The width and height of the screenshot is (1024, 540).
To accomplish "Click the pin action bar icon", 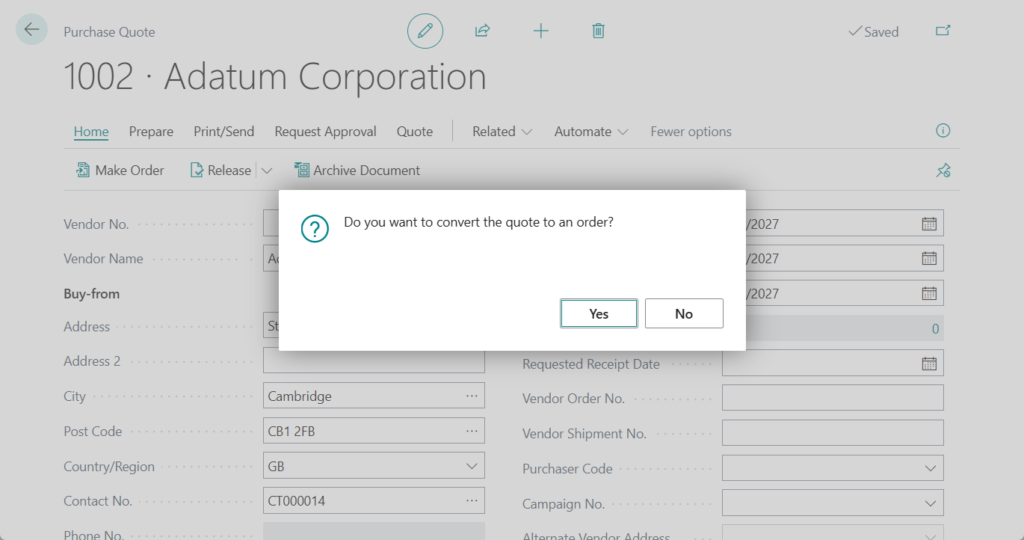I will pyautogui.click(x=942, y=171).
